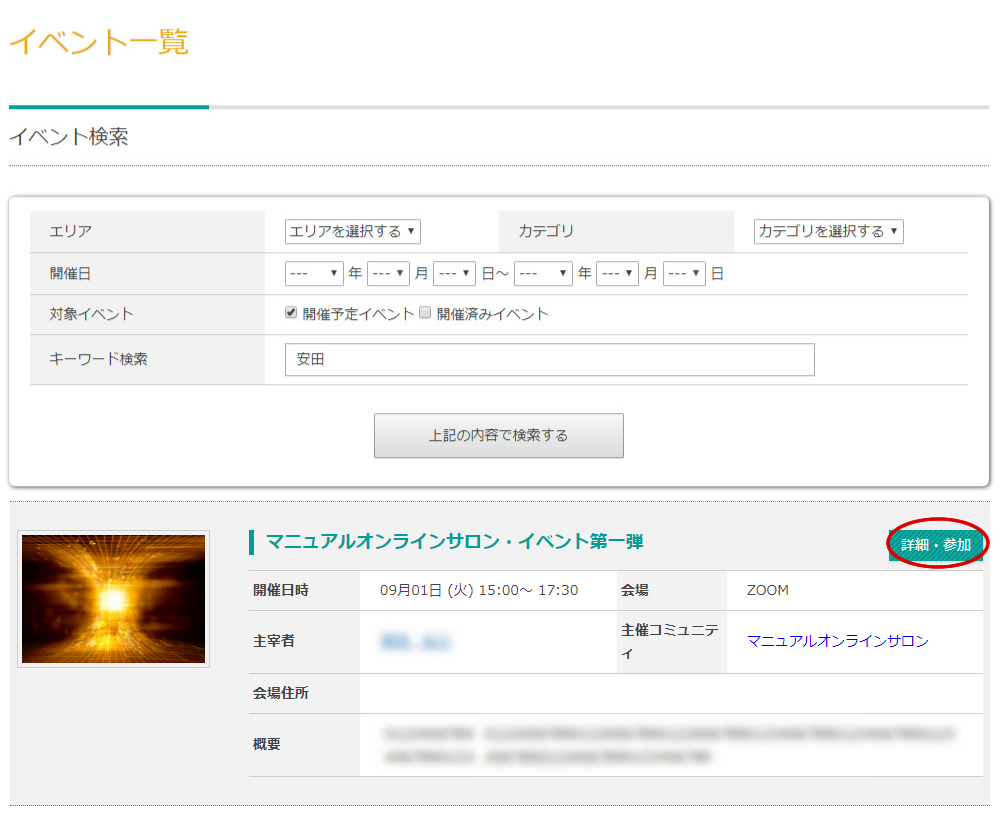Click the blurred 概要 summary text
This screenshot has width=1000, height=814.
668,745
